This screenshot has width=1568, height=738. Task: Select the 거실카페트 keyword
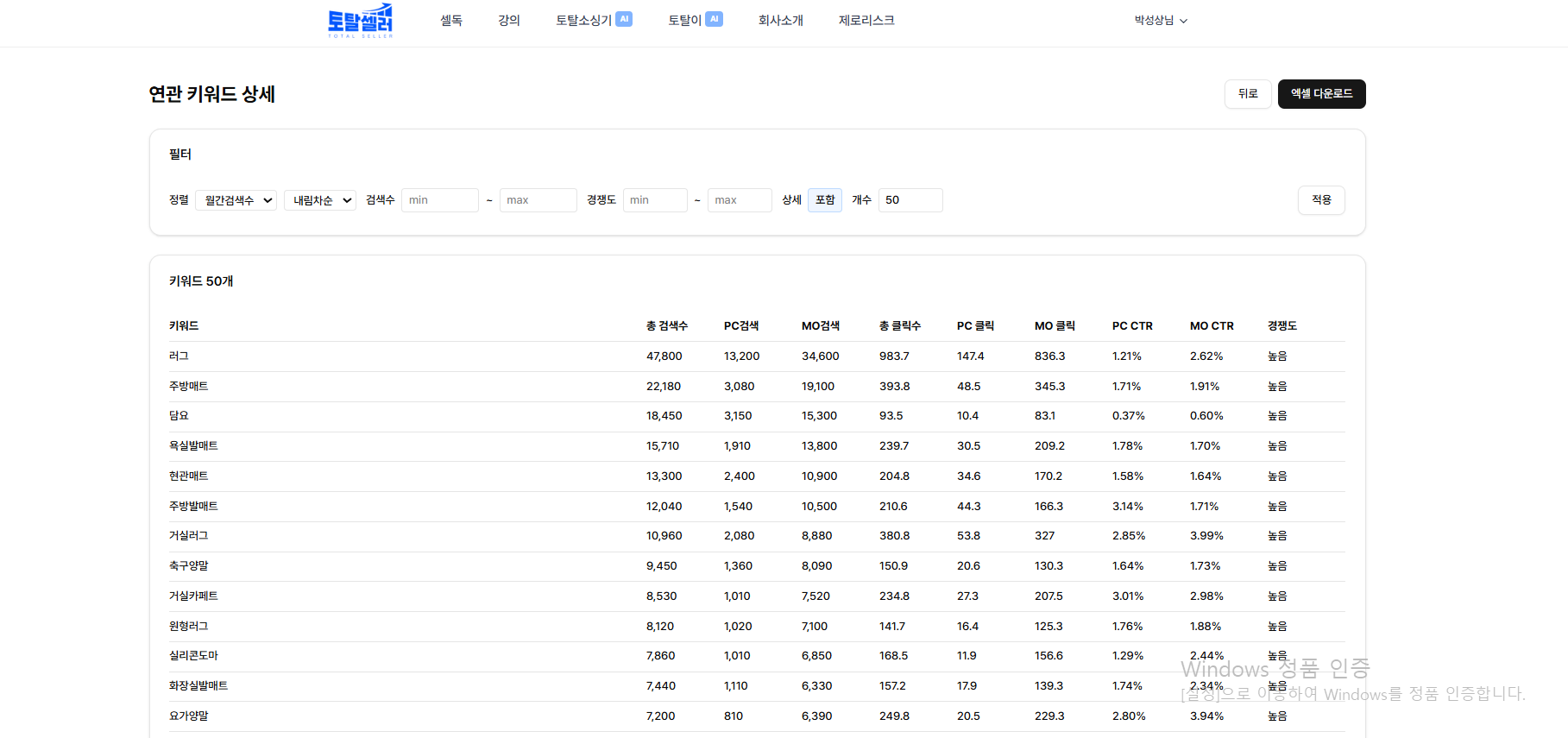[x=193, y=596]
